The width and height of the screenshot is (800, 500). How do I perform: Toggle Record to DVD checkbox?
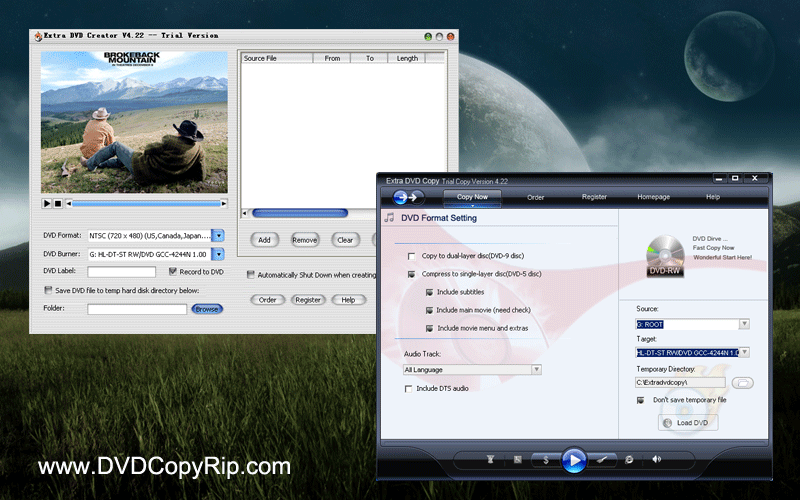pos(173,271)
